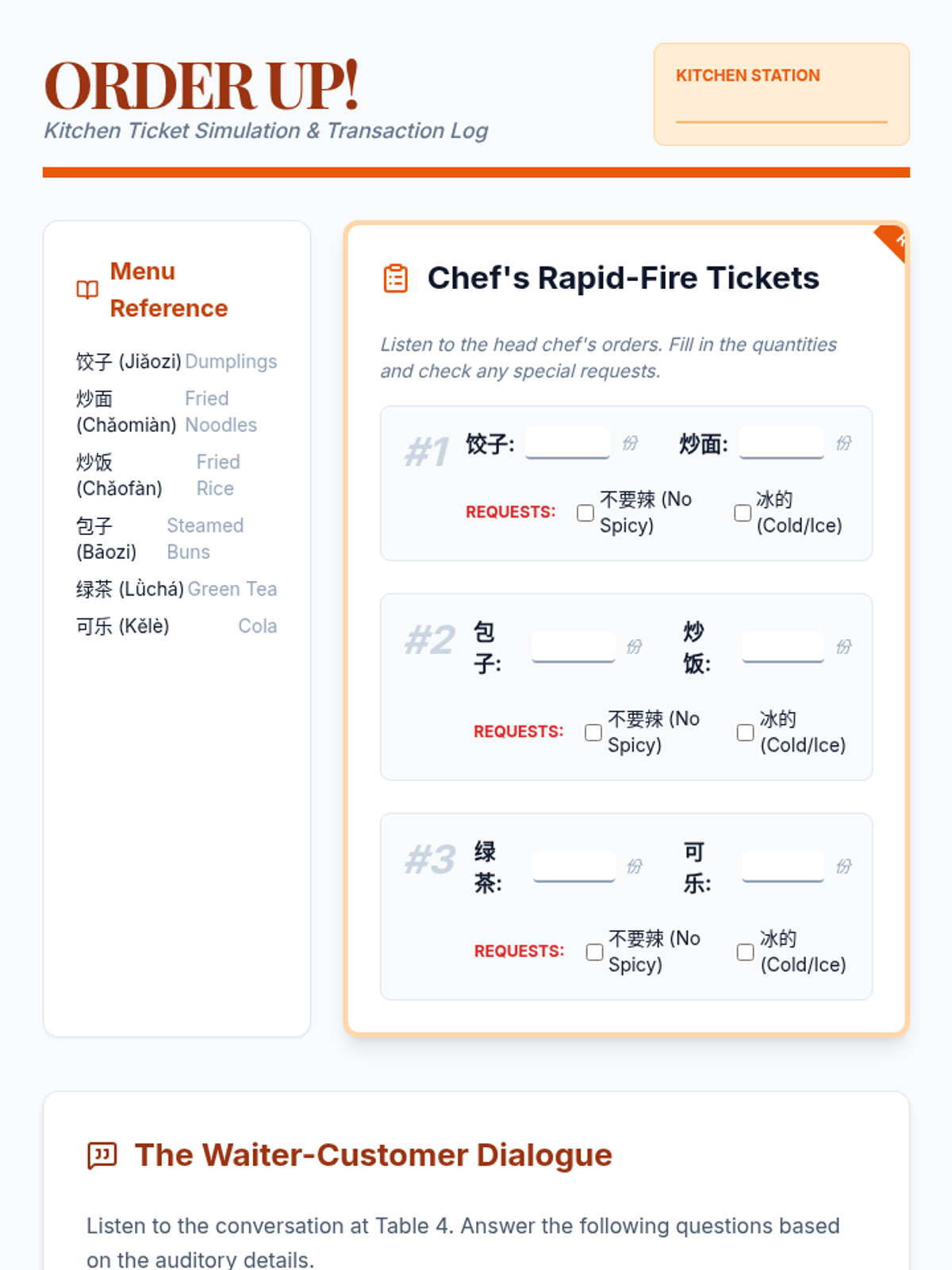952x1270 pixels.
Task: Click the 绿茶 quantity input in ticket #3
Action: [574, 866]
